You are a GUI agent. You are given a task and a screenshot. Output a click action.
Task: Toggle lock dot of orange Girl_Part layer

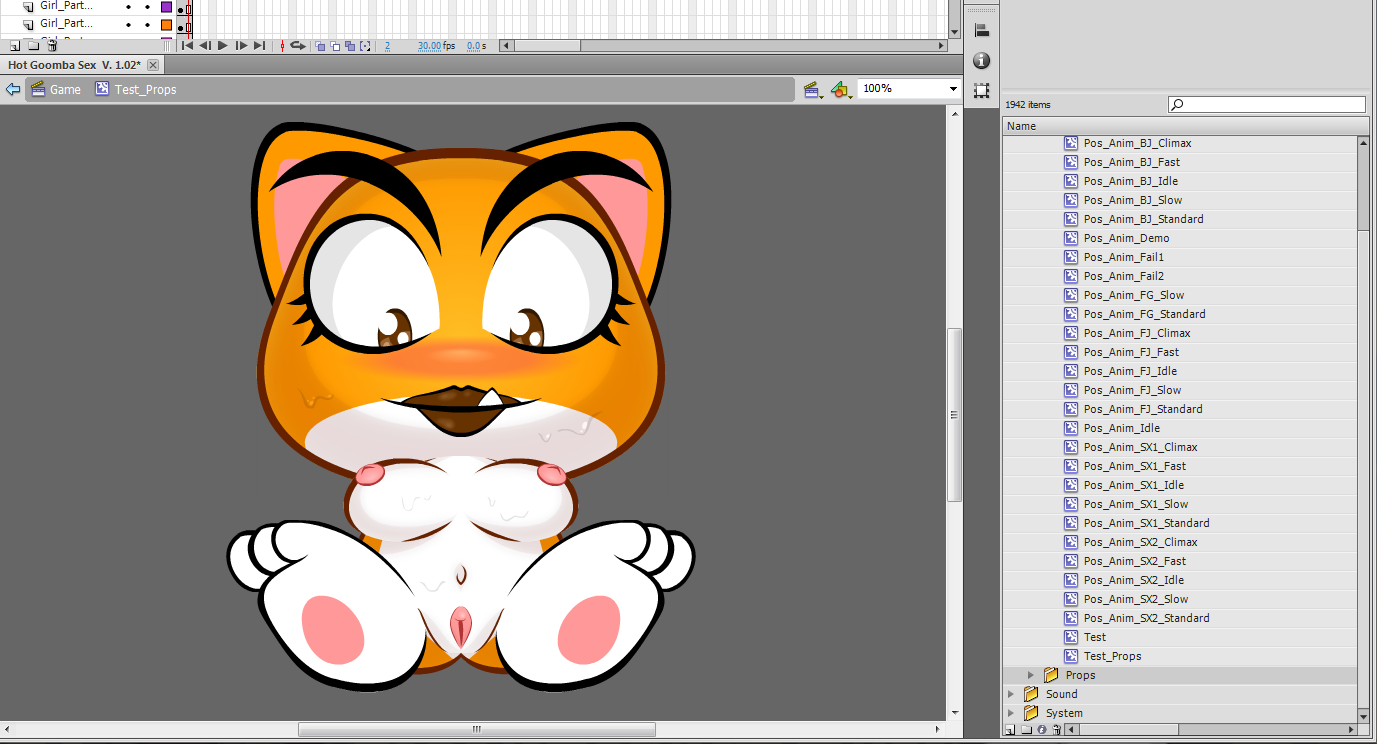tap(147, 24)
